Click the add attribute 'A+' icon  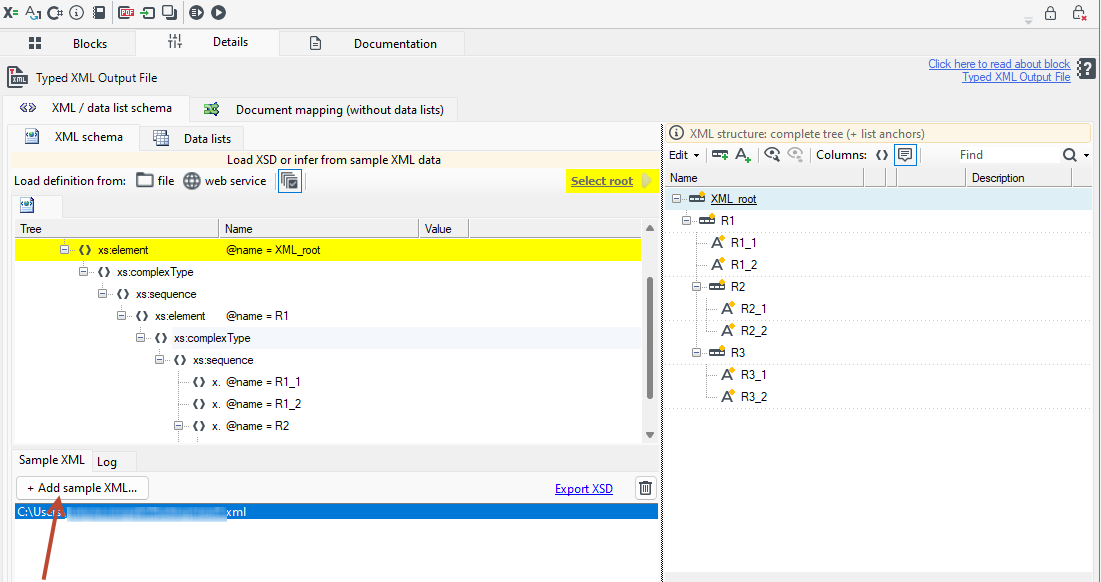pos(743,155)
